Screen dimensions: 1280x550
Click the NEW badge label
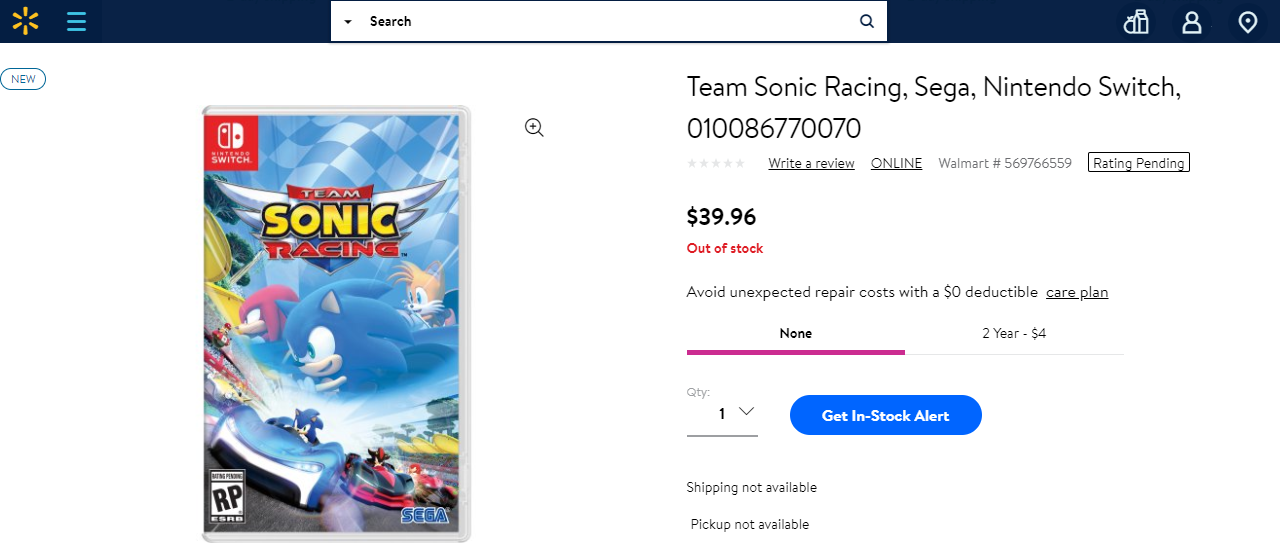[x=23, y=79]
